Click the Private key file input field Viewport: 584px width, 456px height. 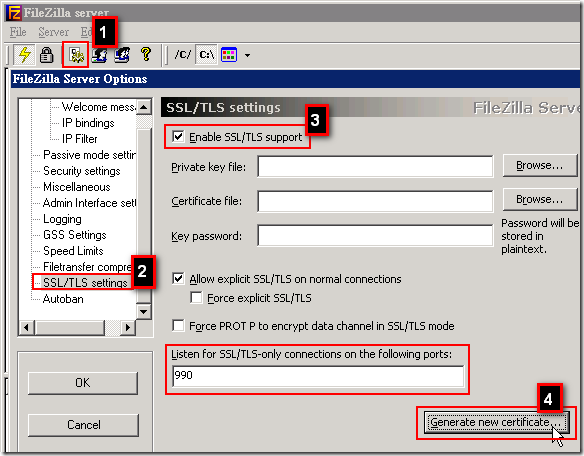(x=375, y=167)
